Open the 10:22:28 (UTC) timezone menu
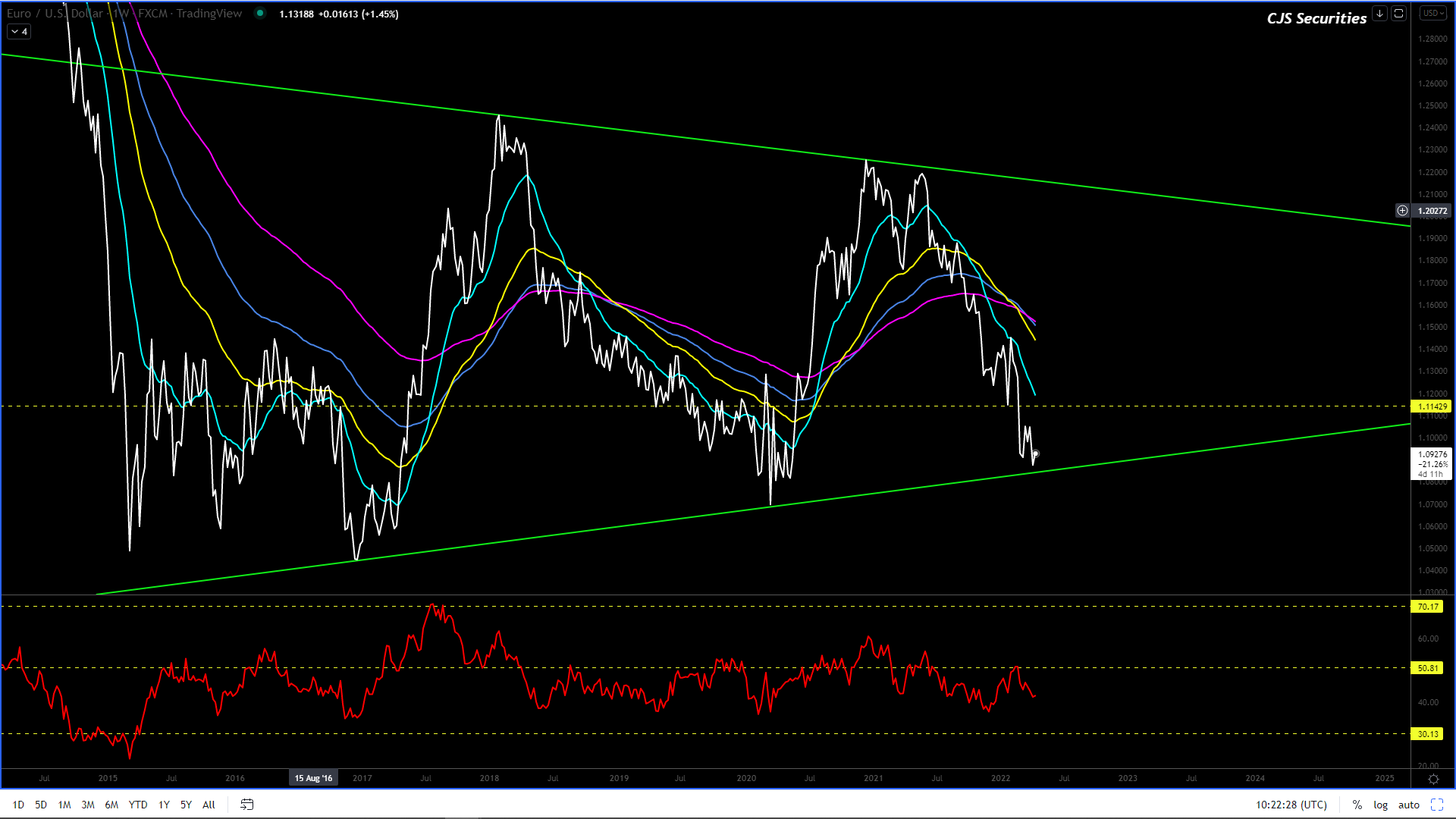The width and height of the screenshot is (1456, 819). [x=1291, y=805]
